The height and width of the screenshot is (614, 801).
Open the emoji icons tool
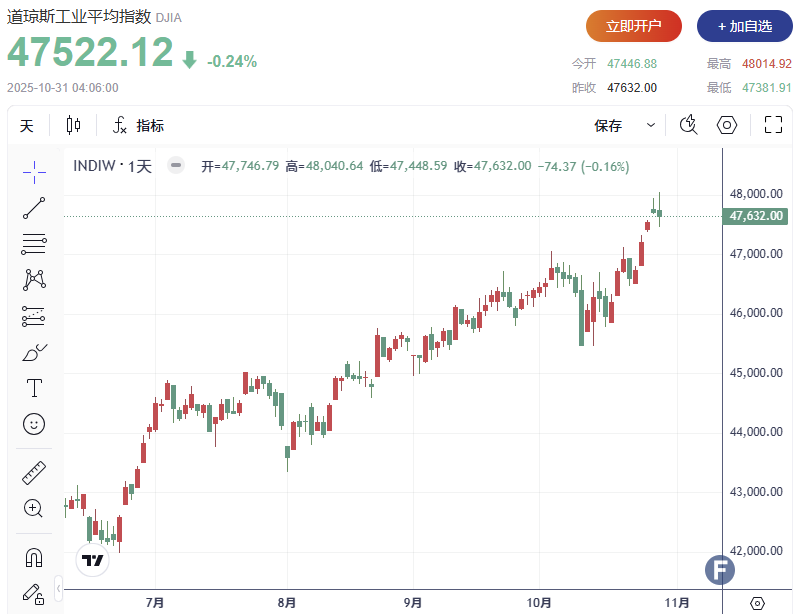pyautogui.click(x=34, y=424)
